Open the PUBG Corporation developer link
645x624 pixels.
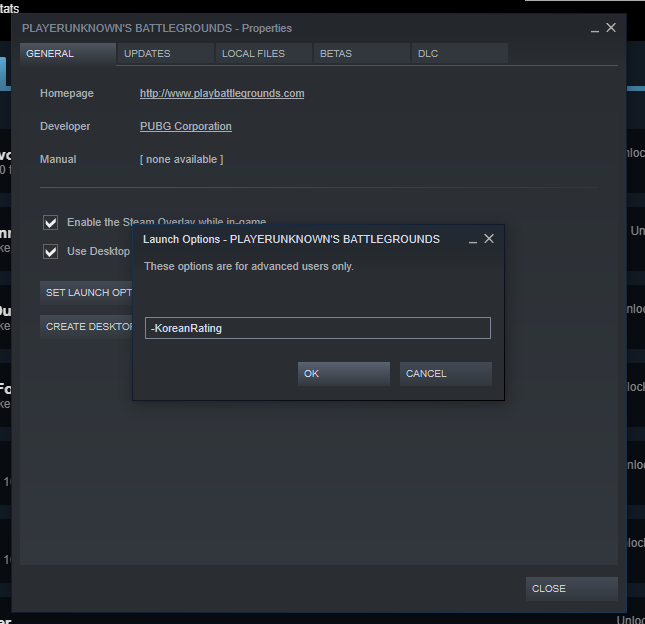click(186, 126)
